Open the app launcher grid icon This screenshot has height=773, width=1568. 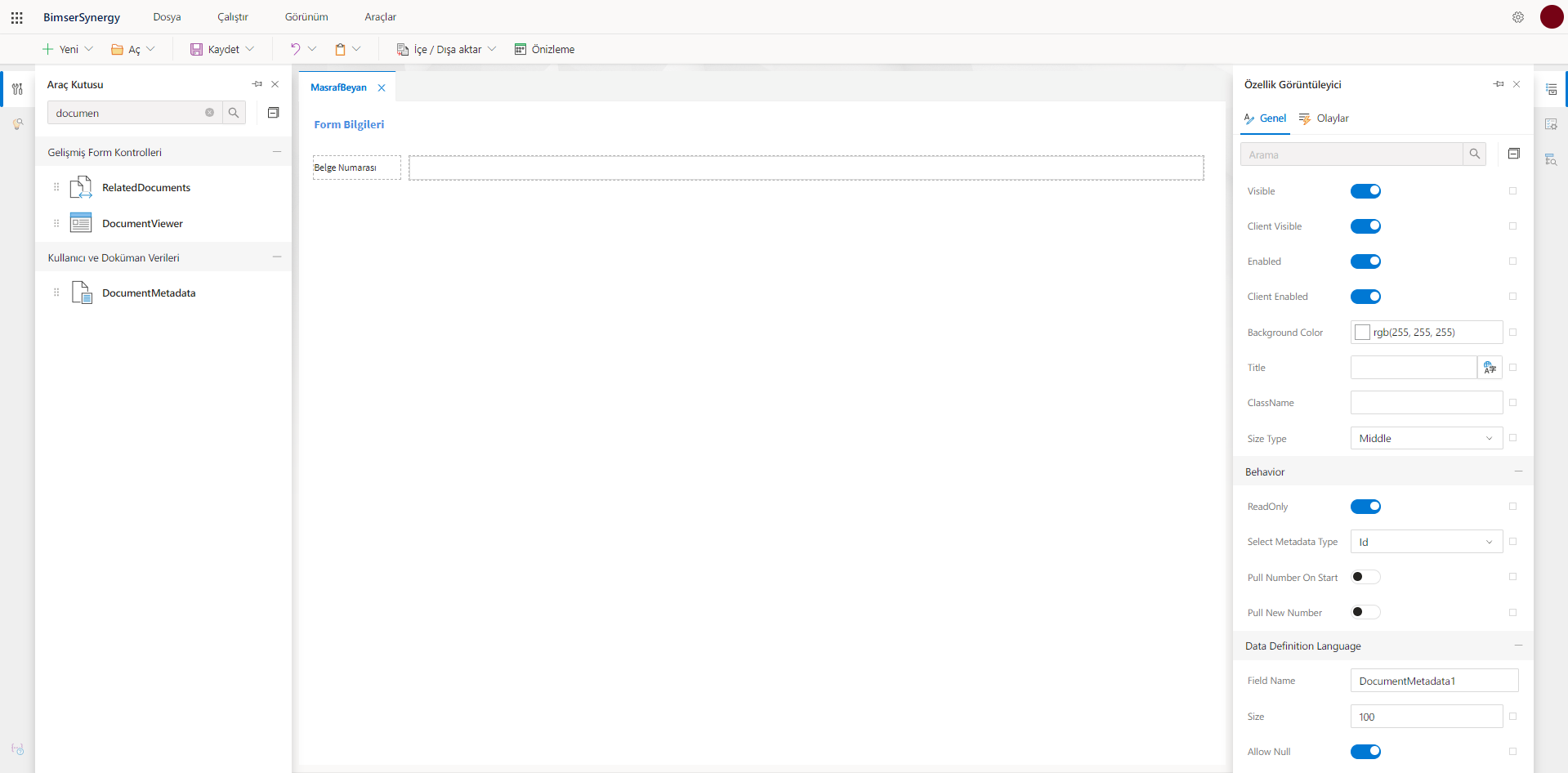[16, 17]
